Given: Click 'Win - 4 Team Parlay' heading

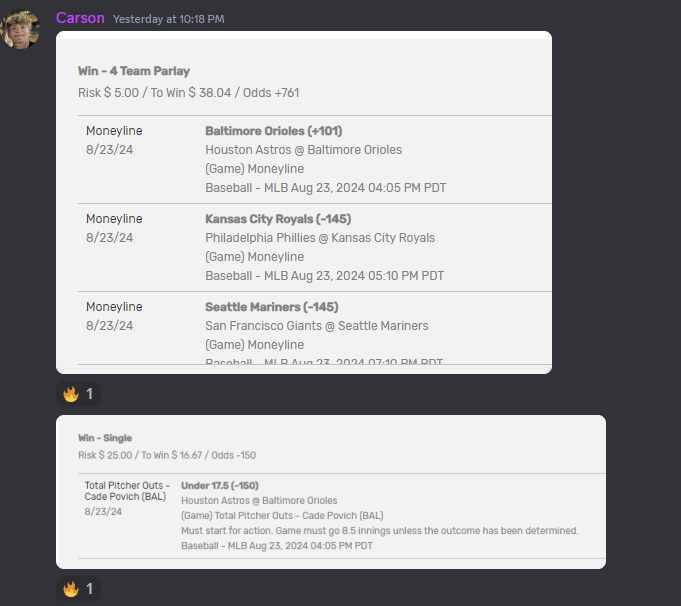Looking at the screenshot, I should (x=134, y=71).
